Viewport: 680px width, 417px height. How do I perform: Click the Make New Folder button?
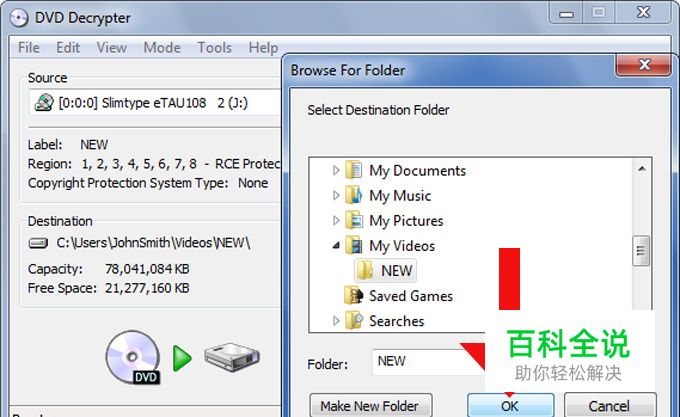[371, 406]
